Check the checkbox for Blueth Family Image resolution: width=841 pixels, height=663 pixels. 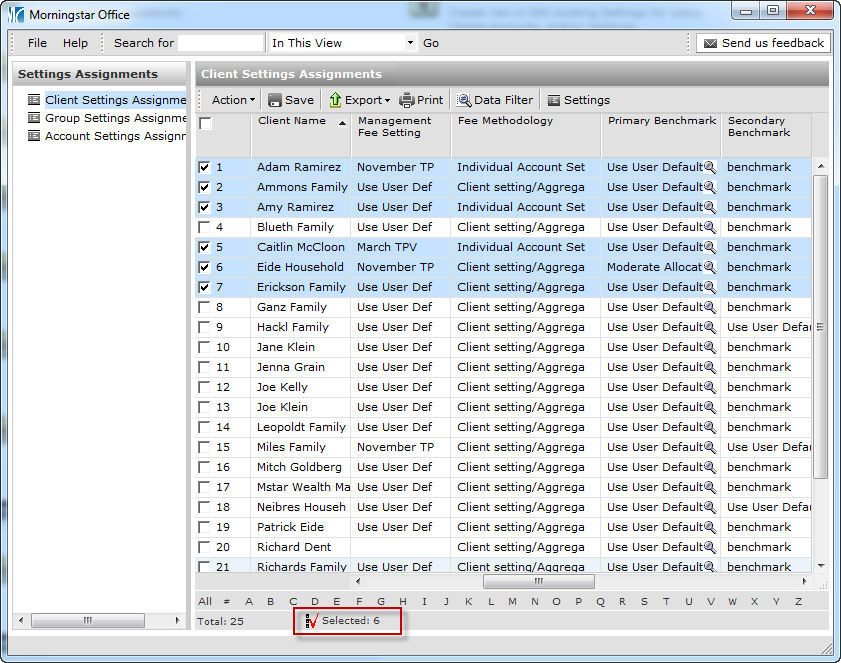tap(204, 227)
